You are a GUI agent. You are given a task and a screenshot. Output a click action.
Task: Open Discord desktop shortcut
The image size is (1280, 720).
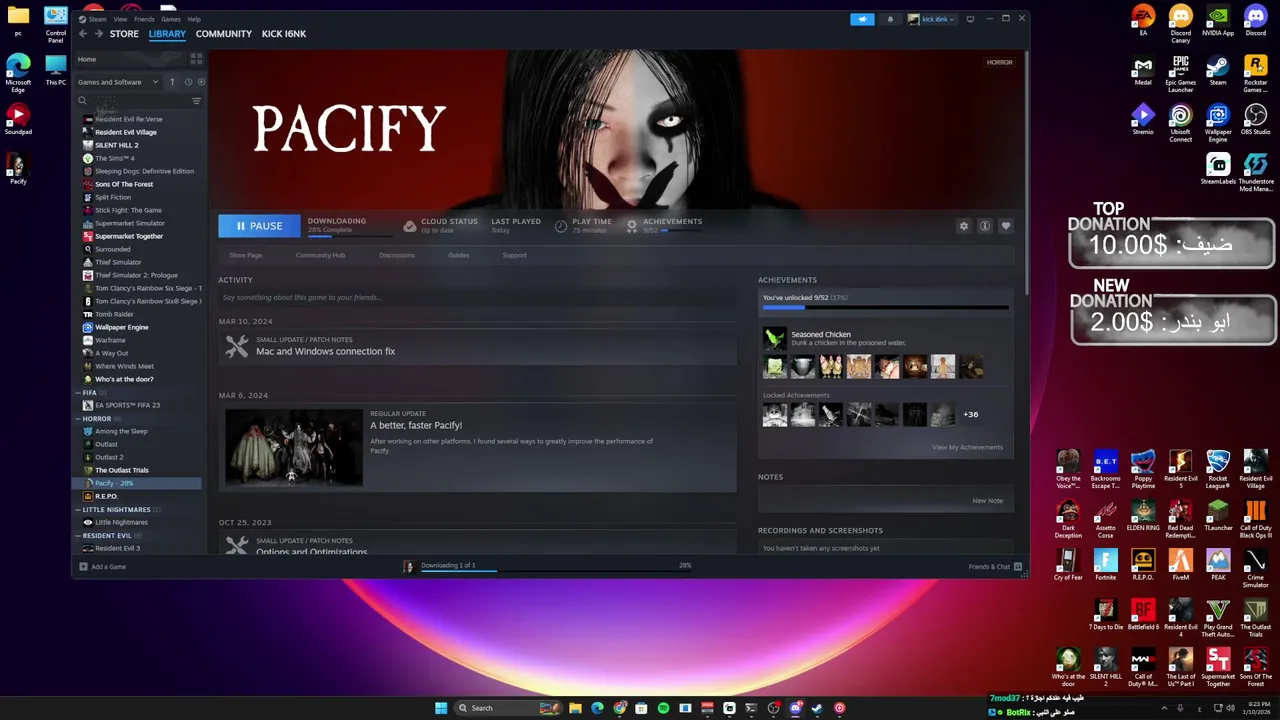pos(1255,20)
